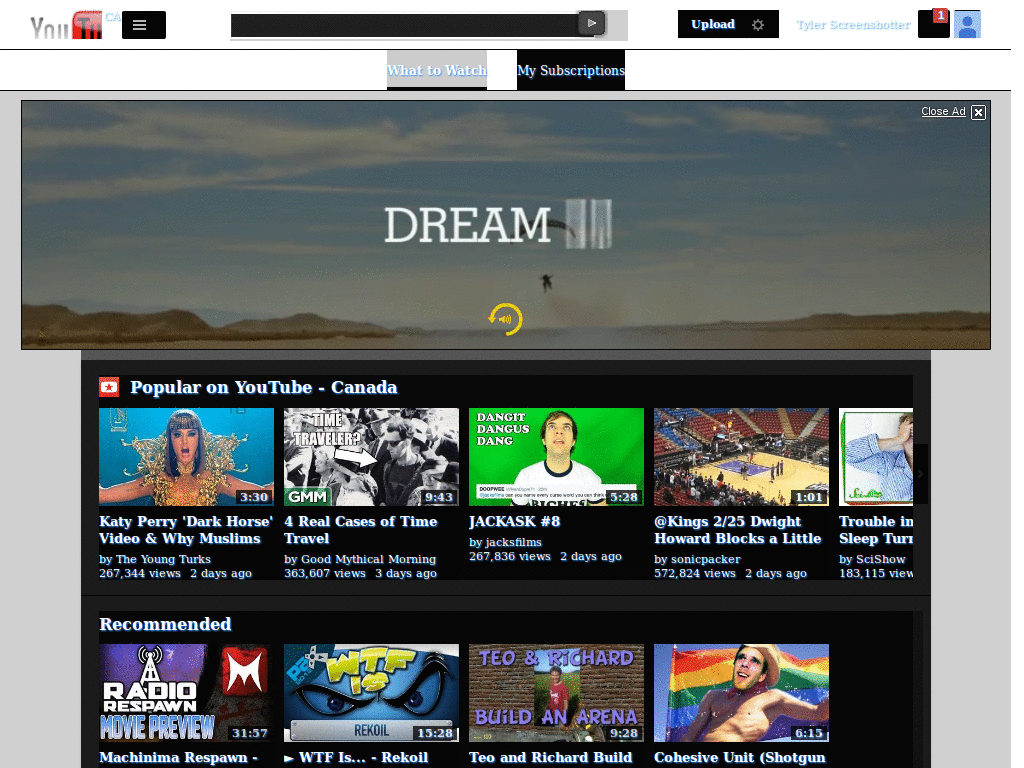Image resolution: width=1024 pixels, height=768 pixels.
Task: Open "@Kings 2/25 Dwight Howard" title
Action: coord(738,530)
